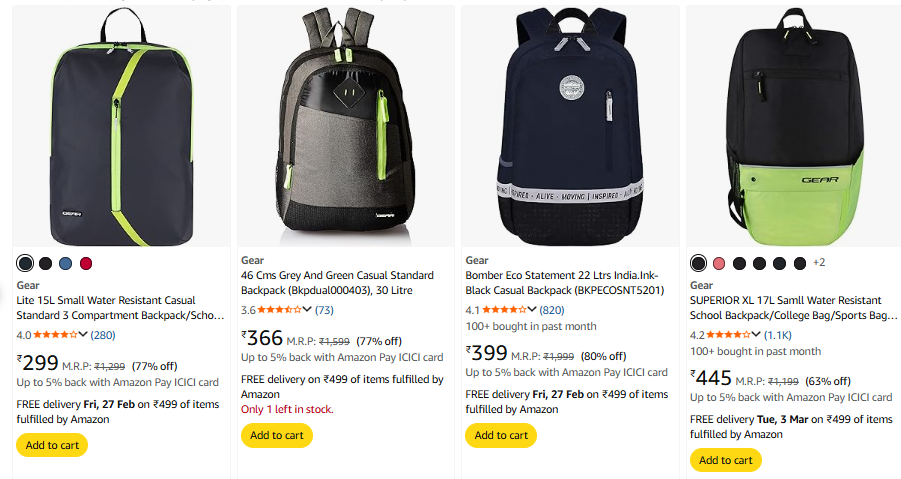Pick the pink swatch for SUPERIOR XL backpack
The height and width of the screenshot is (479, 901).
tap(719, 263)
